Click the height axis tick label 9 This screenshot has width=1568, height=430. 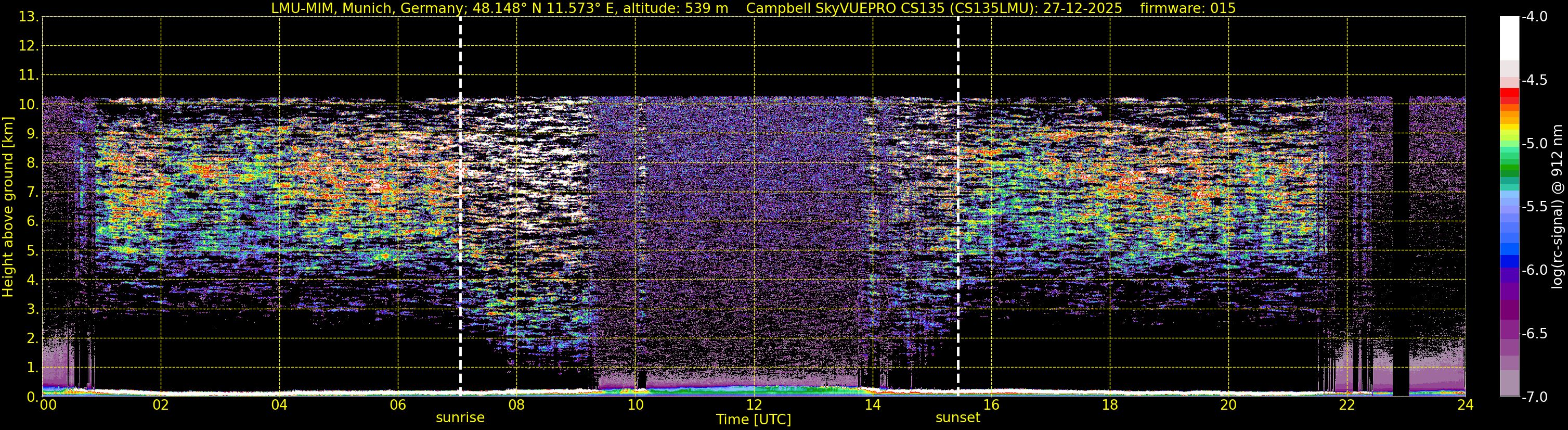(x=32, y=134)
